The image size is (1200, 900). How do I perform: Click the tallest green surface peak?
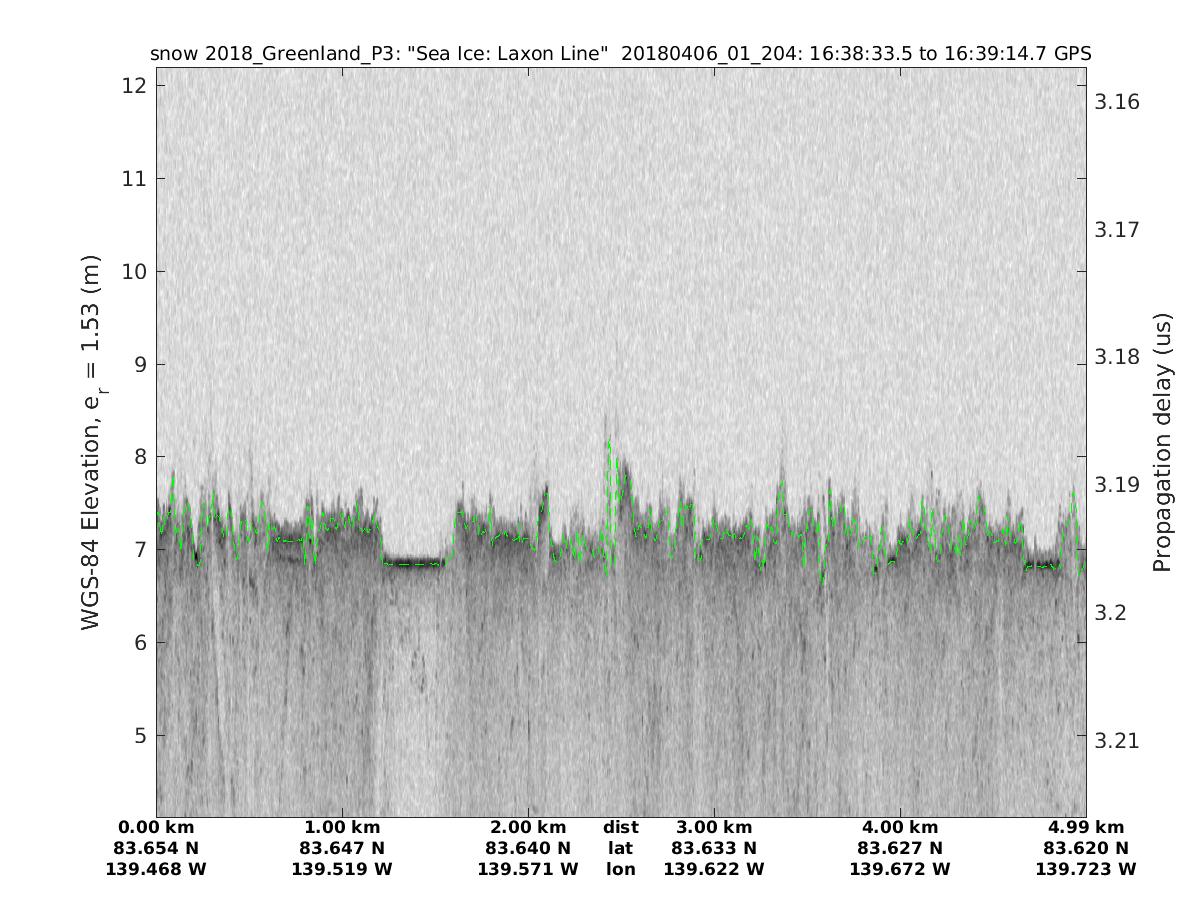608,442
